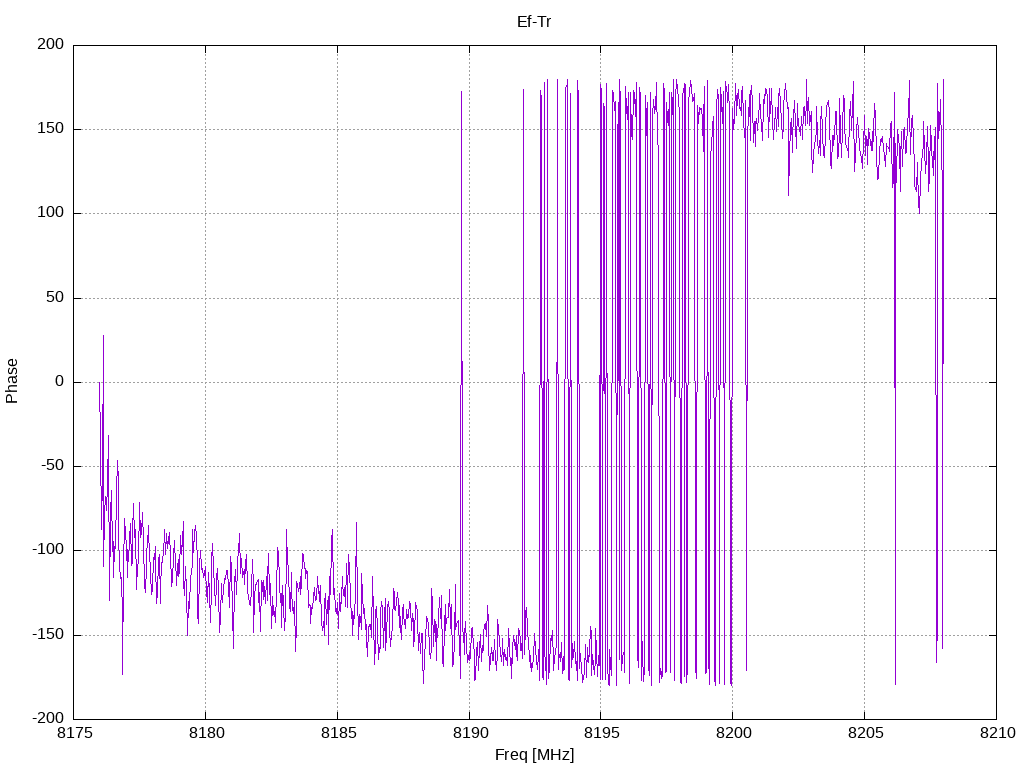1024x768 pixels.
Task: Click x-axis tick label "8185"
Action: pyautogui.click(x=338, y=733)
